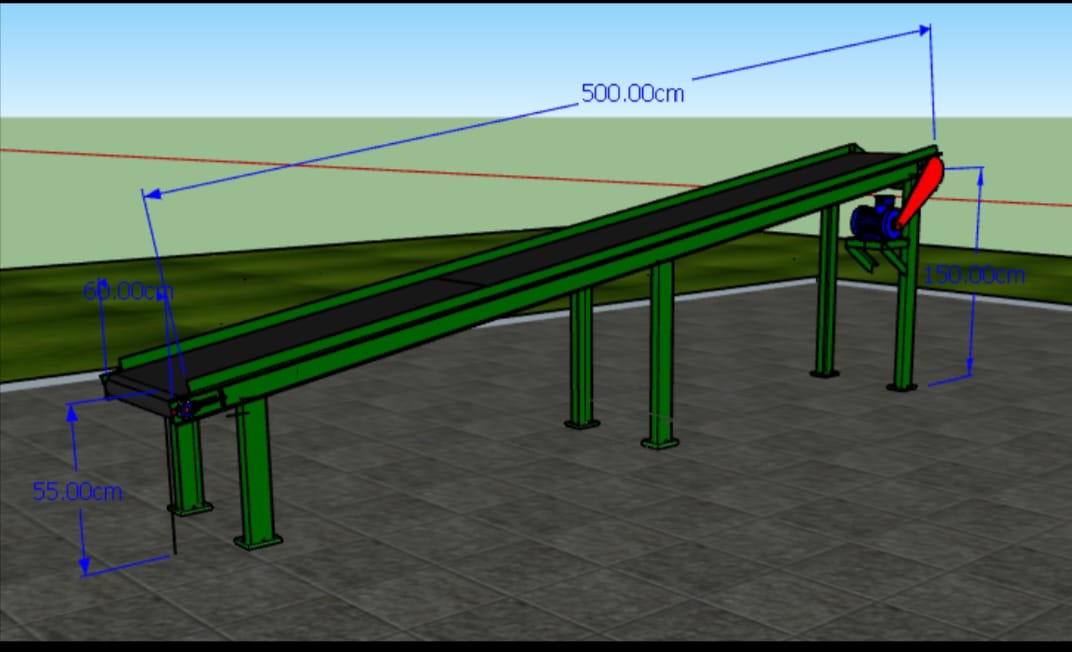Select the tail roller at the conveyor's low end

coord(183,409)
